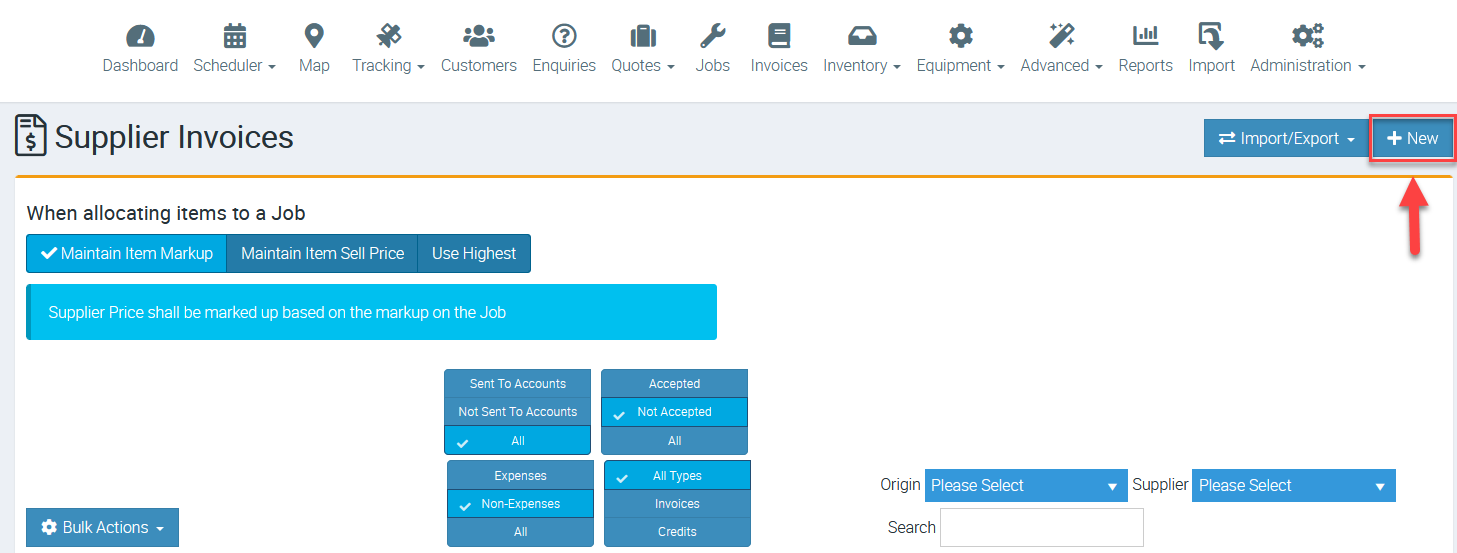The width and height of the screenshot is (1457, 553).
Task: Click the Dashboard menu label
Action: (x=140, y=66)
